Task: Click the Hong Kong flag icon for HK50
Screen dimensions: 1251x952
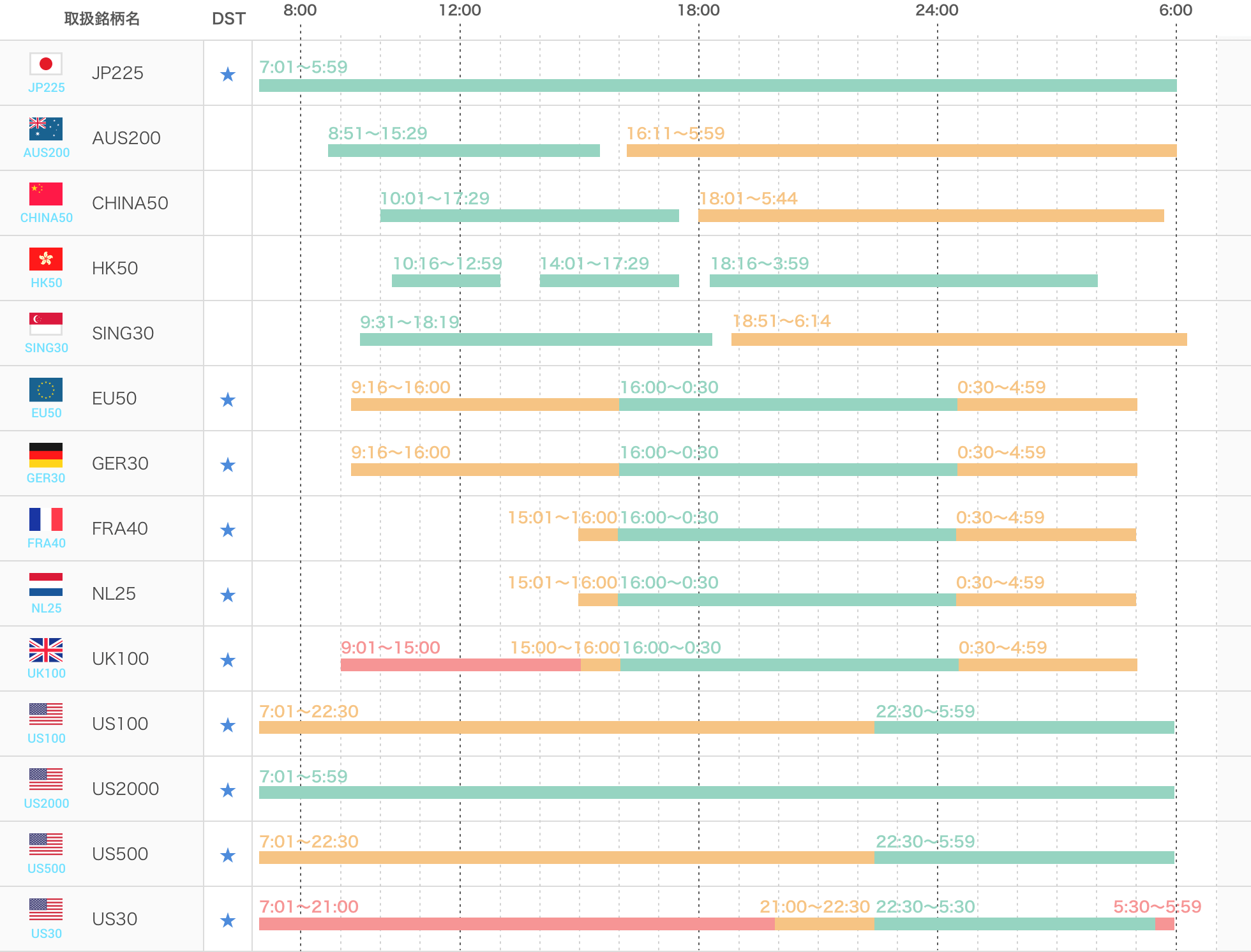Action: [46, 259]
